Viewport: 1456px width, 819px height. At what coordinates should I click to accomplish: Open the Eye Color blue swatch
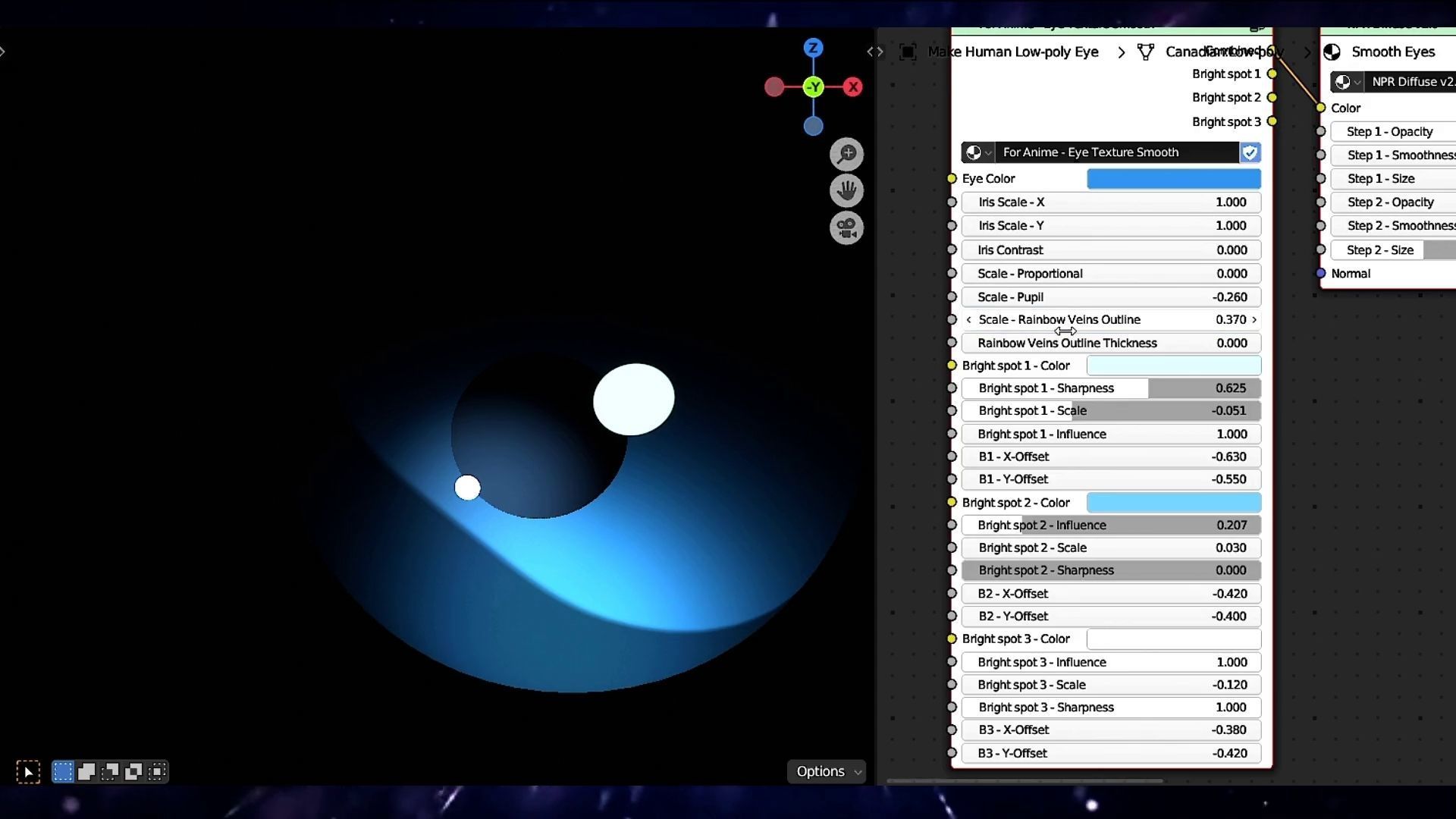[x=1173, y=179]
